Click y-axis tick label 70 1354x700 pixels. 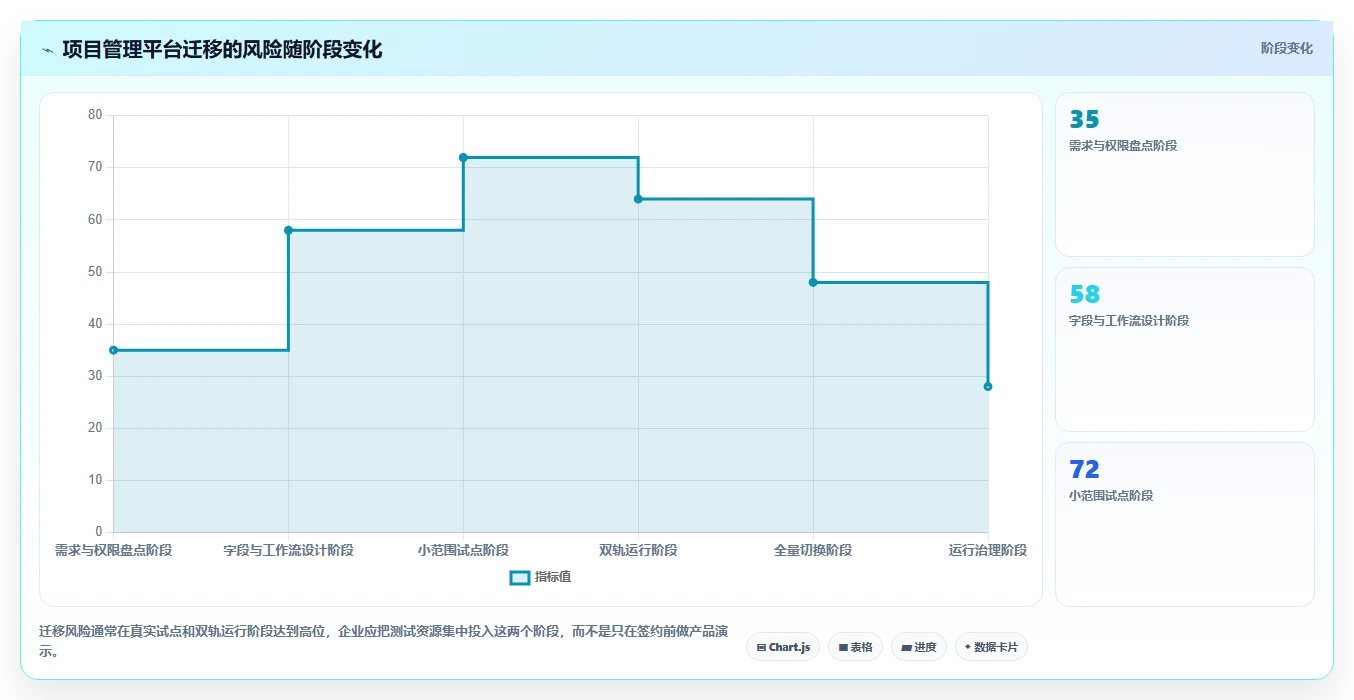[x=95, y=167]
